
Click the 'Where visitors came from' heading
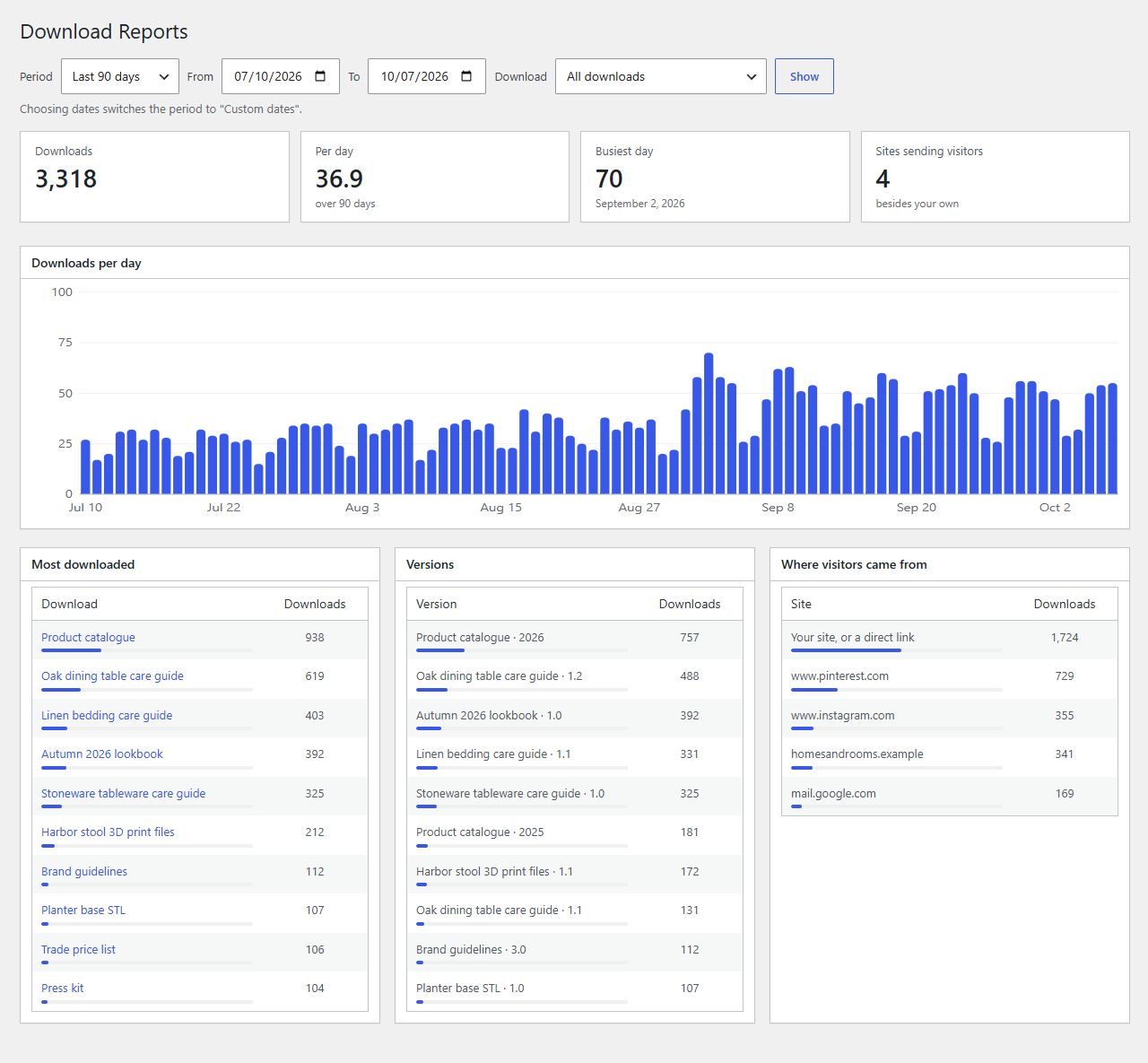point(854,564)
